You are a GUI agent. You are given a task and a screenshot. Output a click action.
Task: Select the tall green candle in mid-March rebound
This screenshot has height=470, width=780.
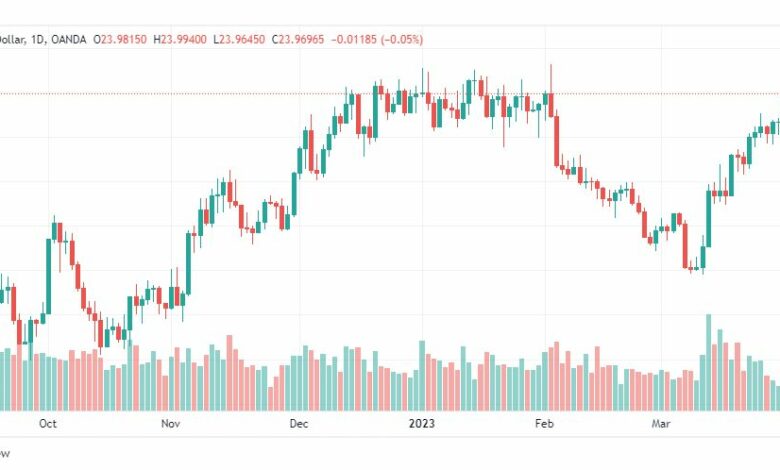708,219
